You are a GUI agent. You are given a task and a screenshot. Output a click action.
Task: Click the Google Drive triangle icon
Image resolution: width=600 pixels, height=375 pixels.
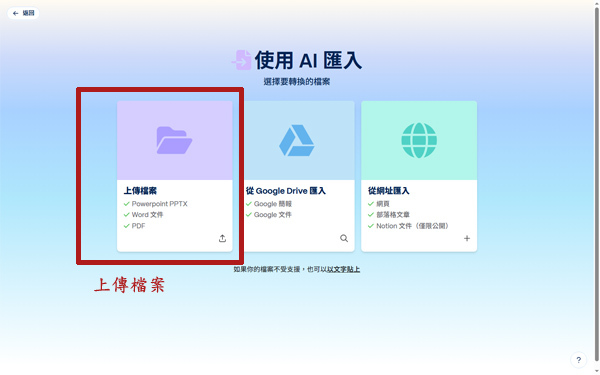click(x=297, y=140)
